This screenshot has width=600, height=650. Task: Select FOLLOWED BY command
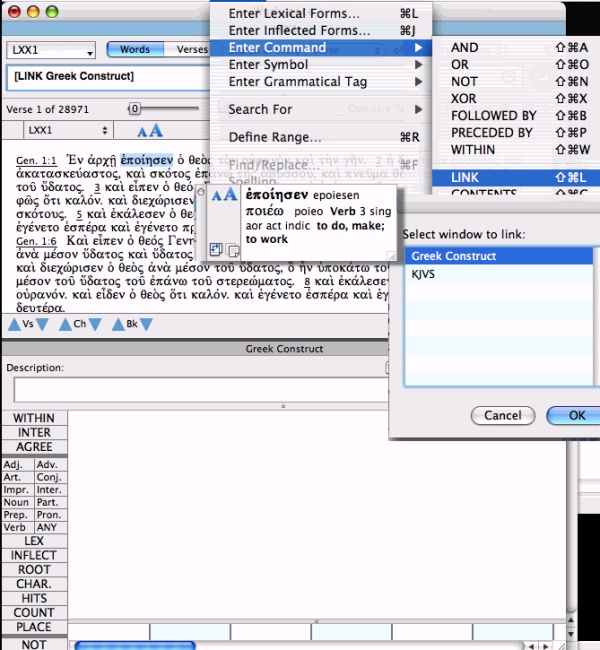coord(516,116)
